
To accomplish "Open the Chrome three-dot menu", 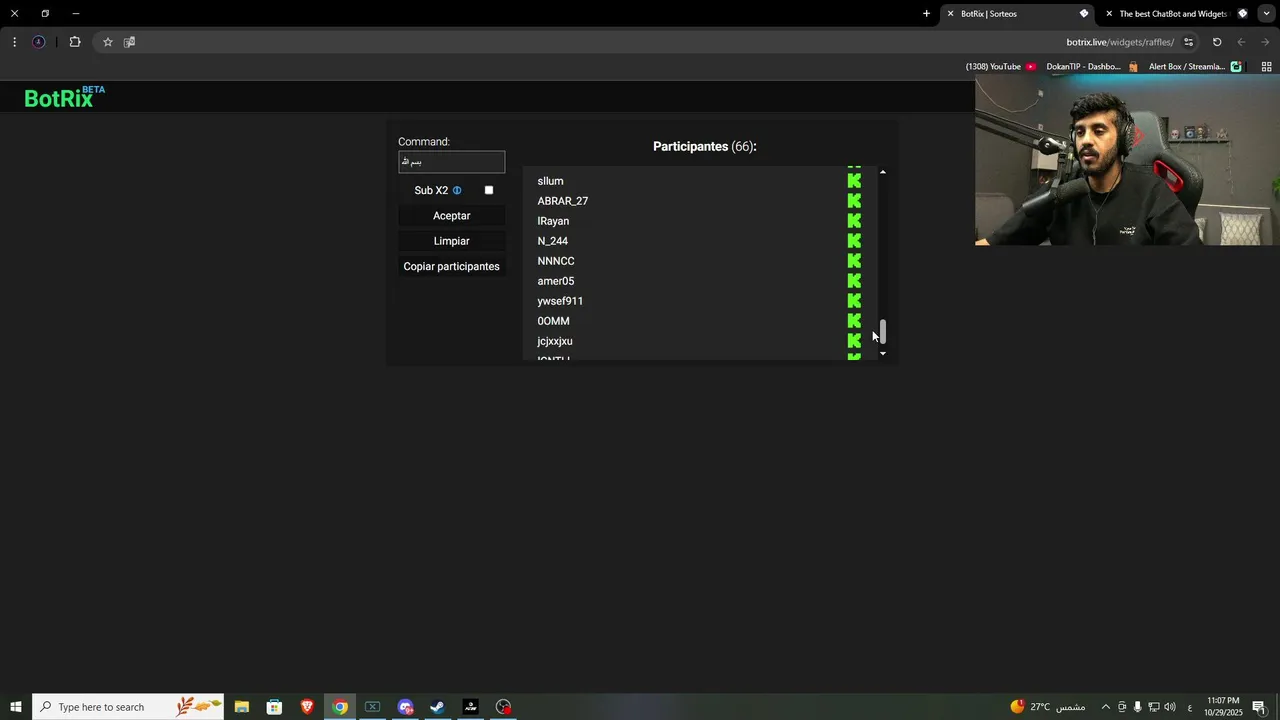I will coord(14,42).
